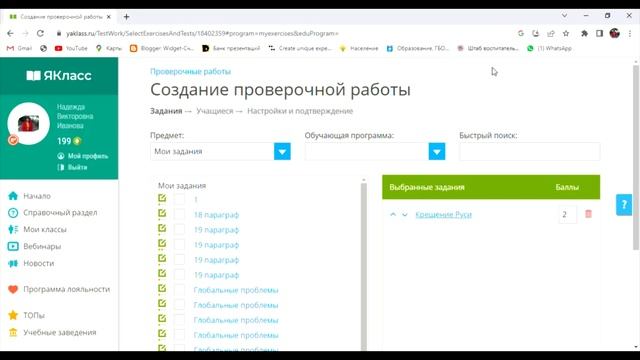Select the Задания step
640x360 pixels.
pos(166,111)
